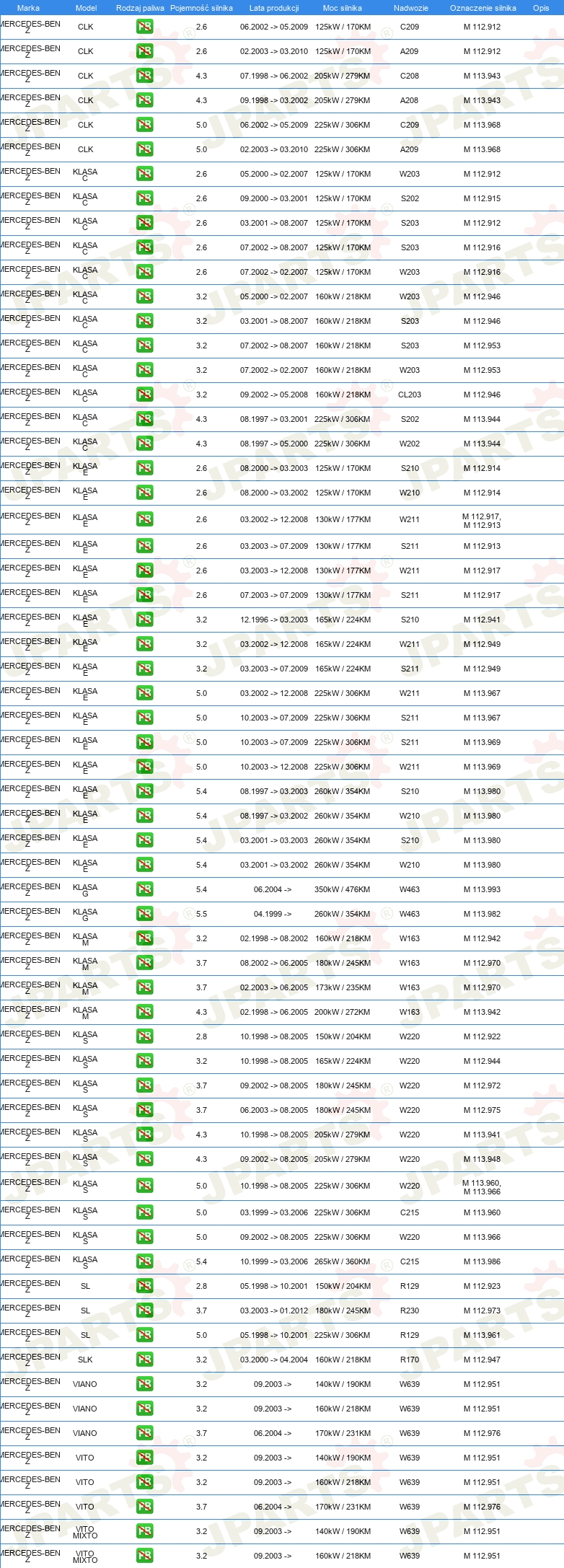The width and height of the screenshot is (564, 1568).
Task: Select the C208 body code cell
Action: point(410,76)
